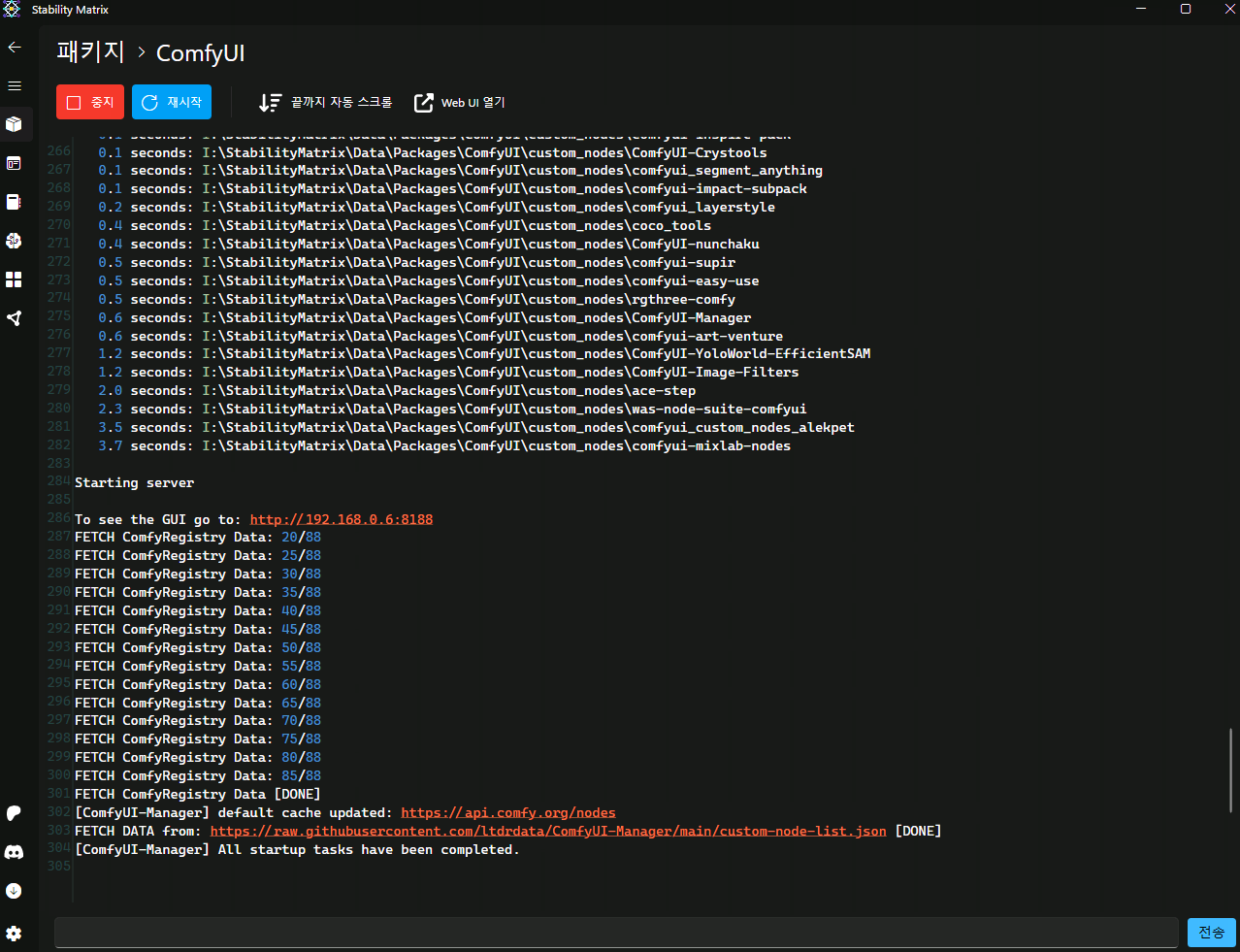The width and height of the screenshot is (1240, 952).
Task: Open the settings gear icon
Action: pyautogui.click(x=15, y=933)
